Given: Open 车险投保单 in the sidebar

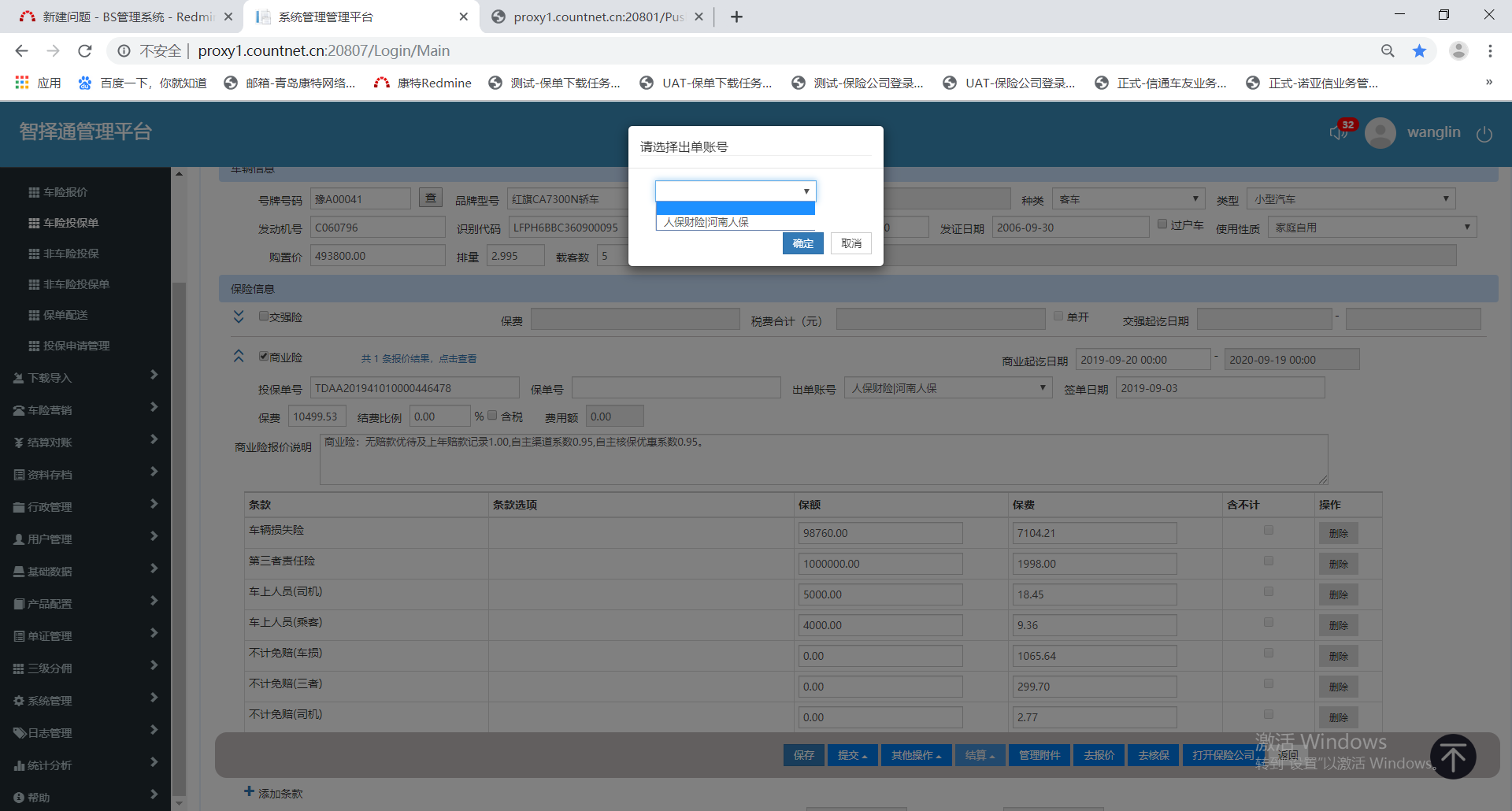Looking at the screenshot, I should click(x=71, y=223).
